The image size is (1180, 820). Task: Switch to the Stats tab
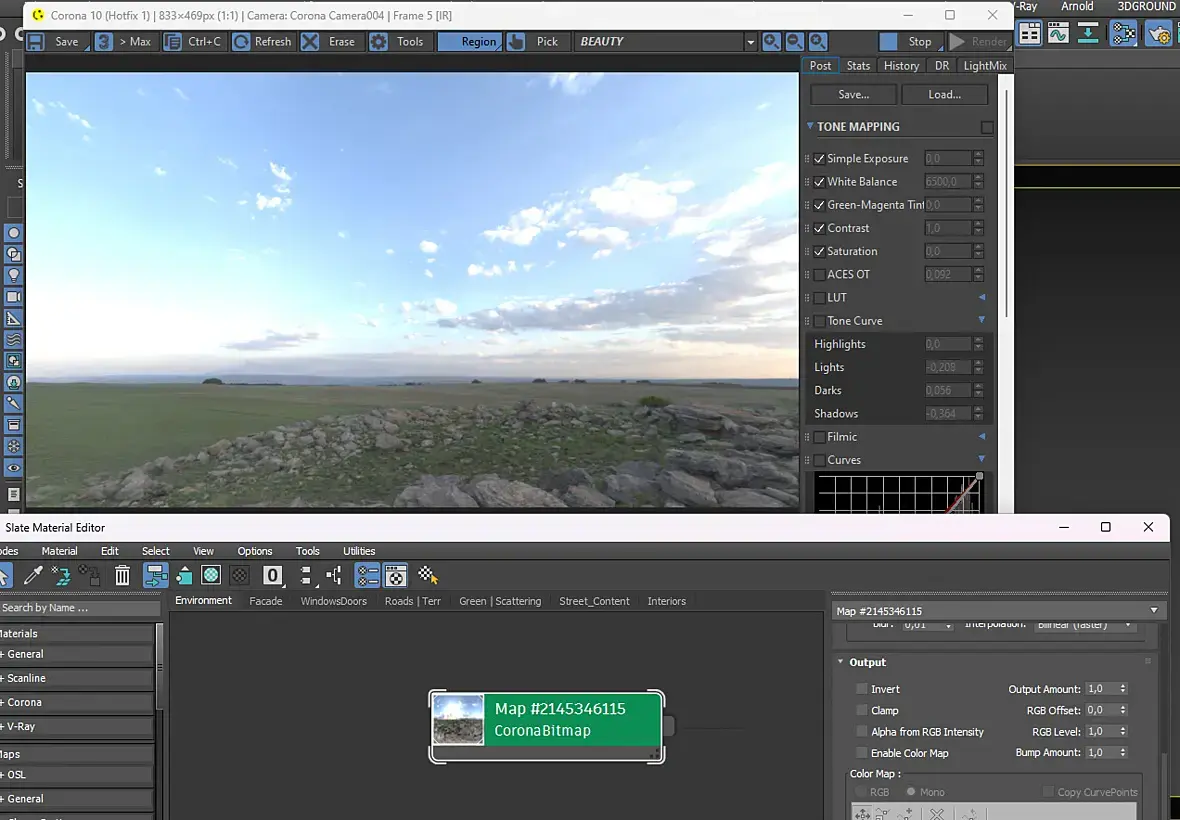point(858,66)
